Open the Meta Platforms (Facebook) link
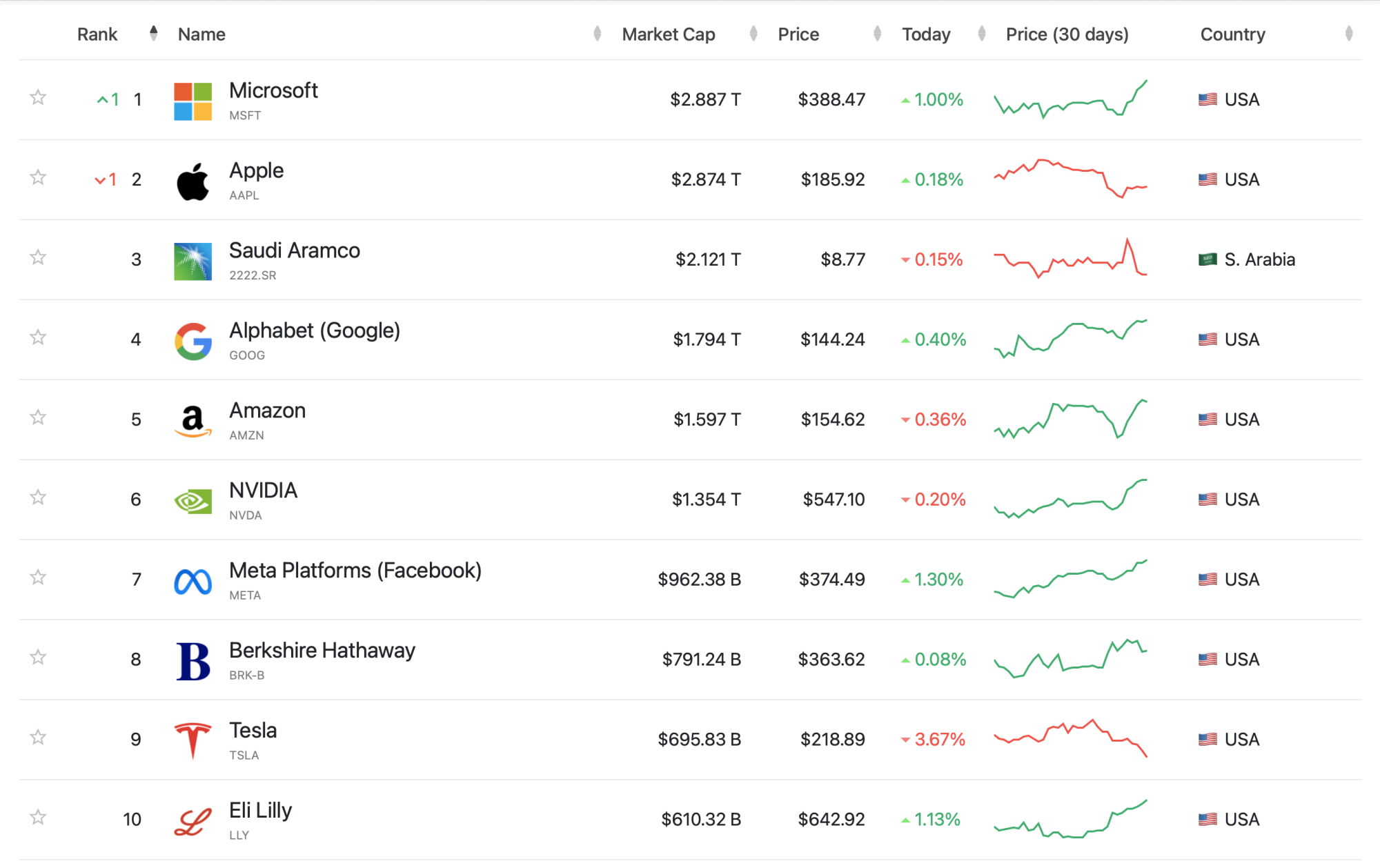This screenshot has width=1380, height=868. pyautogui.click(x=355, y=571)
